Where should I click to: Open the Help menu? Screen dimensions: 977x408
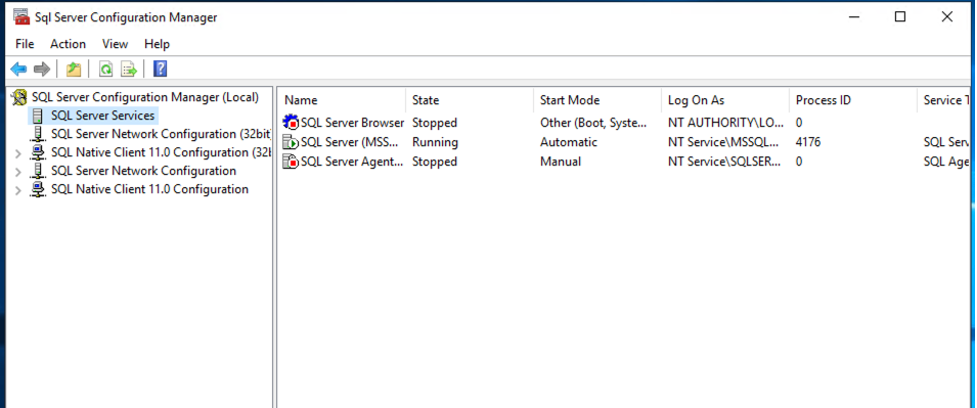[x=157, y=44]
